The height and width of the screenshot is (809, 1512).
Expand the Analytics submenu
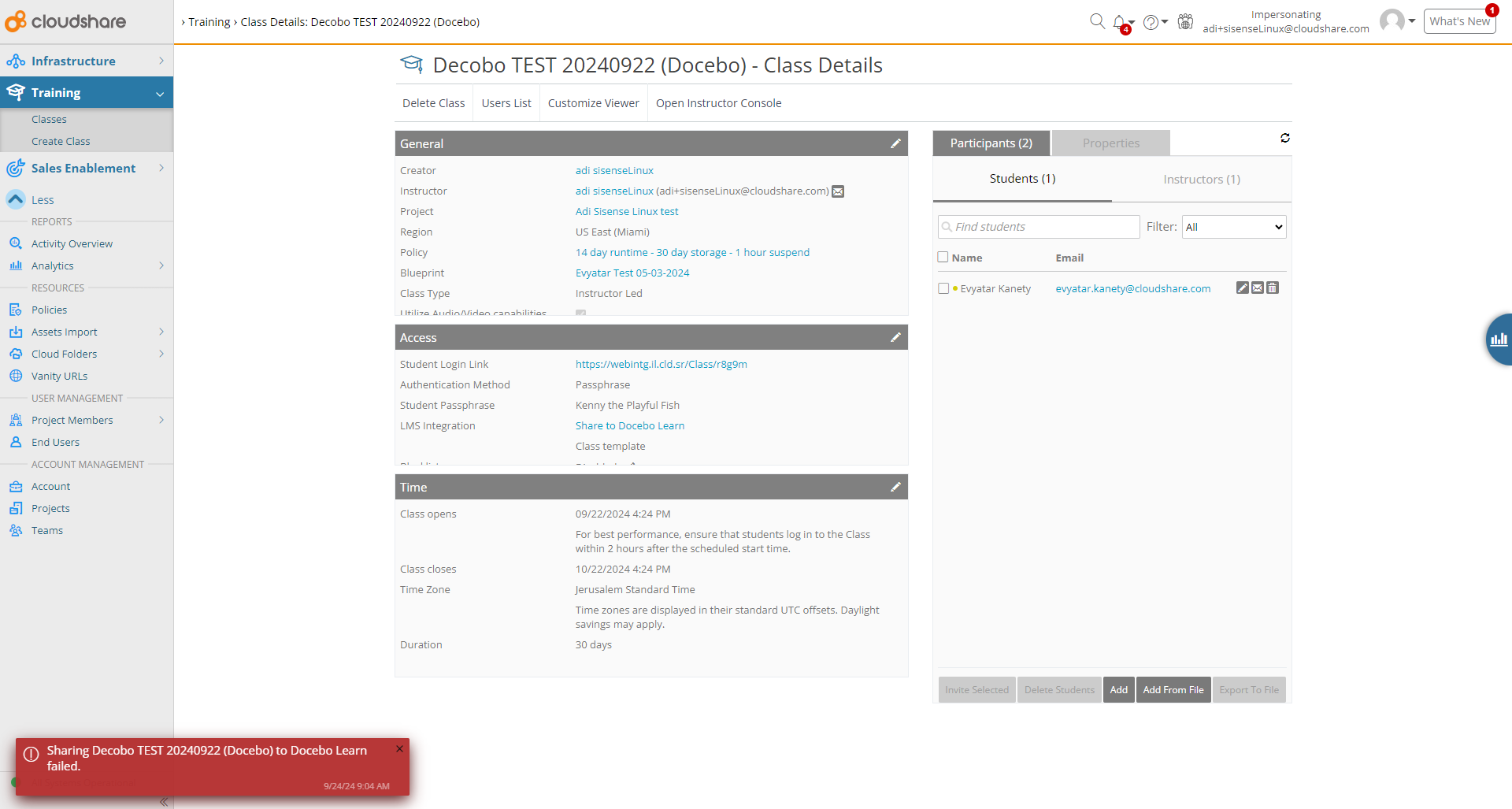[x=161, y=265]
